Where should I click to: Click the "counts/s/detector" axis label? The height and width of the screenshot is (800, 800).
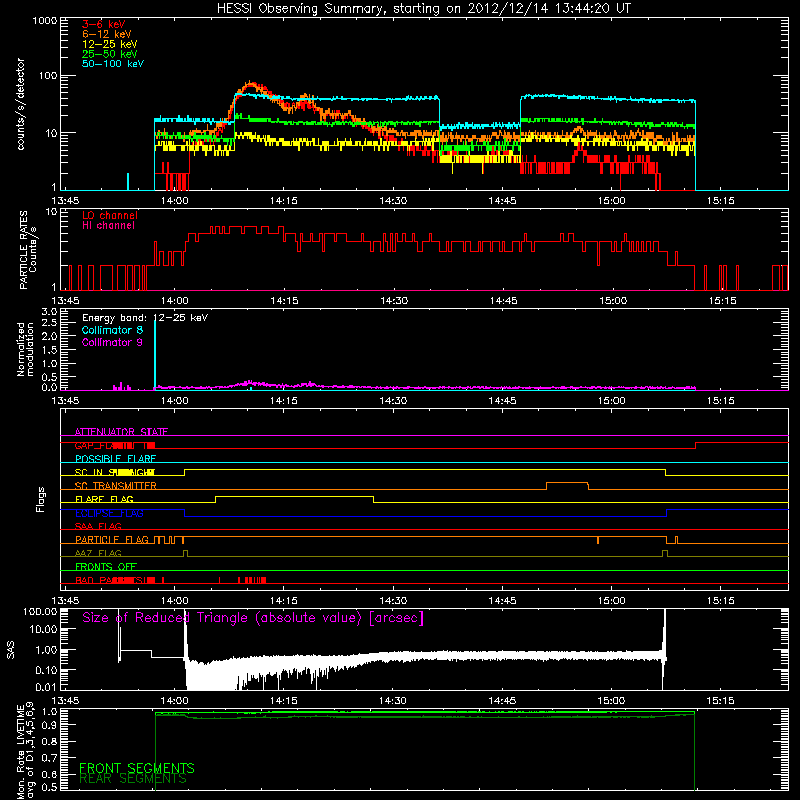tap(21, 104)
